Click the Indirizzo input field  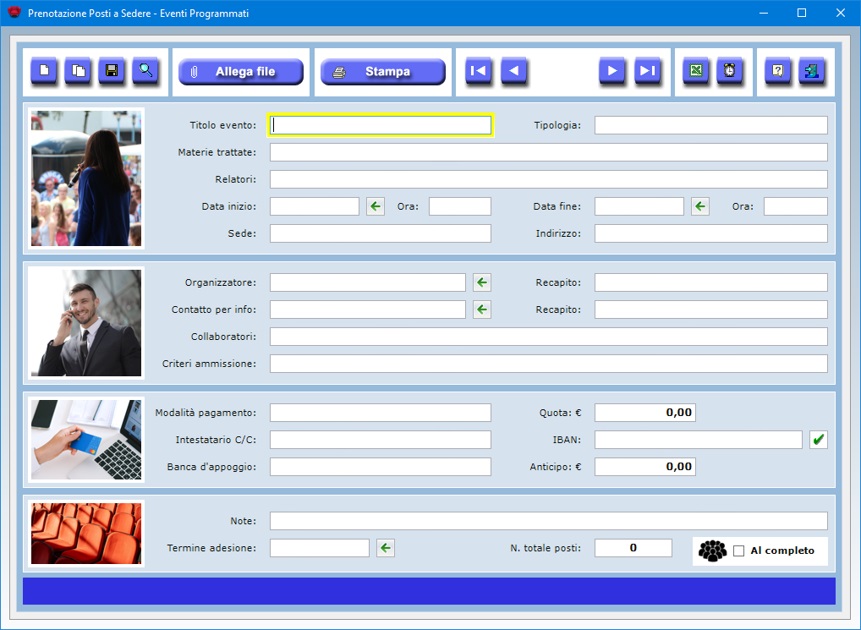tap(711, 233)
